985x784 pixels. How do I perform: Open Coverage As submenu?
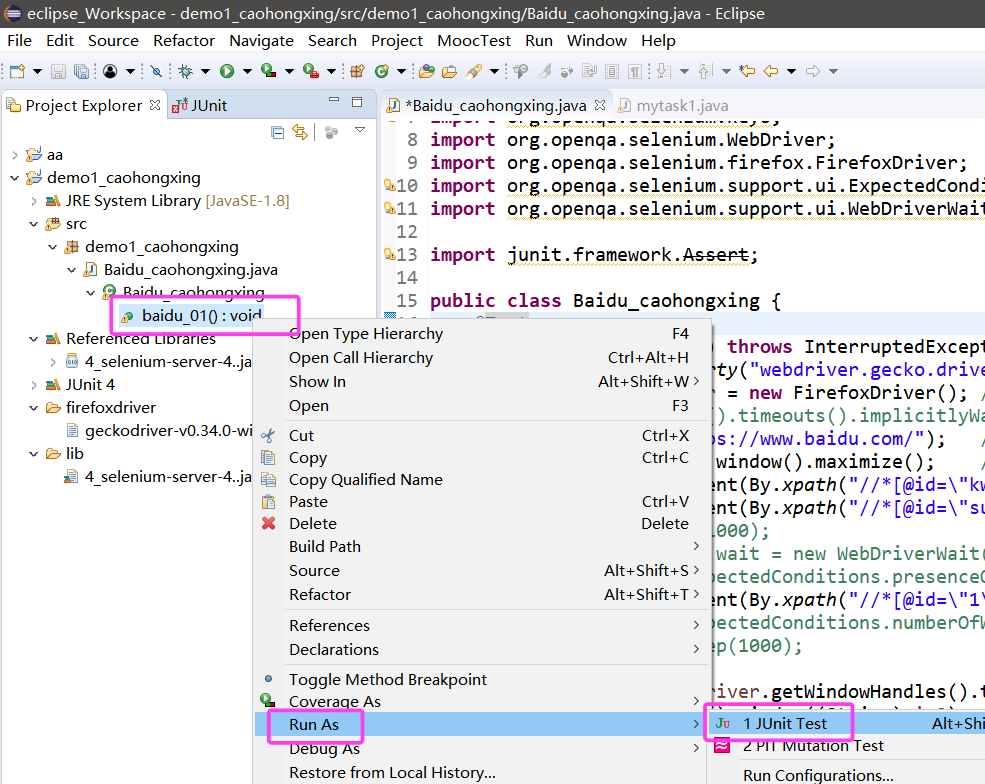click(x=481, y=702)
